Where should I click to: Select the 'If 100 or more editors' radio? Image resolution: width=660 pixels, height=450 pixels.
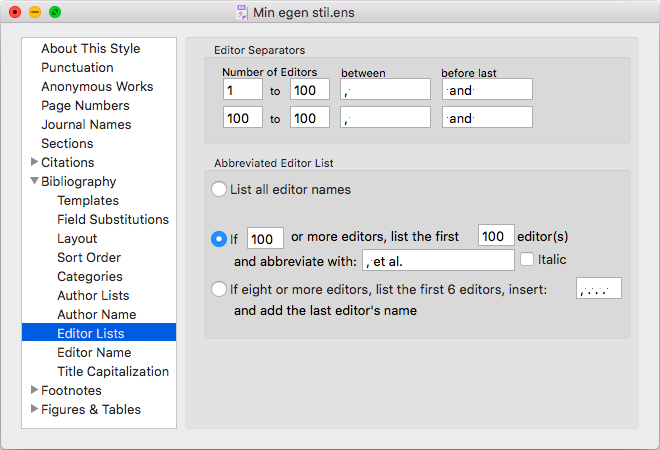tap(219, 239)
